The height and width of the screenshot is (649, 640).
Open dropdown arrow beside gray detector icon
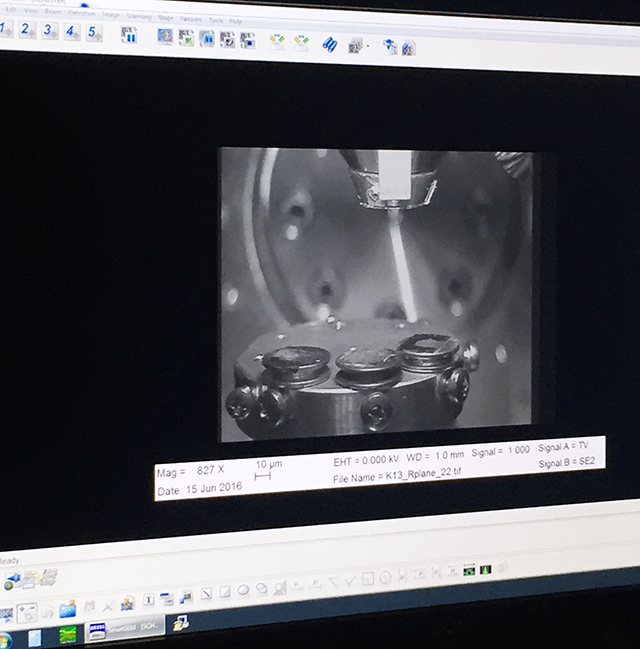tap(368, 46)
